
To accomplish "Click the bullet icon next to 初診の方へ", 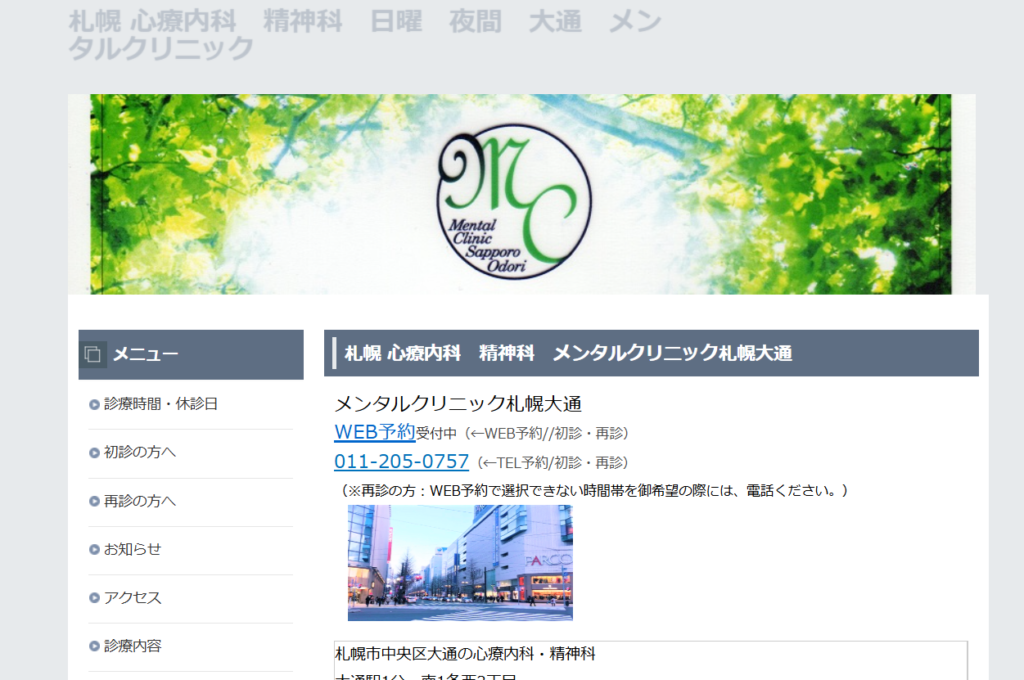I will (x=94, y=453).
